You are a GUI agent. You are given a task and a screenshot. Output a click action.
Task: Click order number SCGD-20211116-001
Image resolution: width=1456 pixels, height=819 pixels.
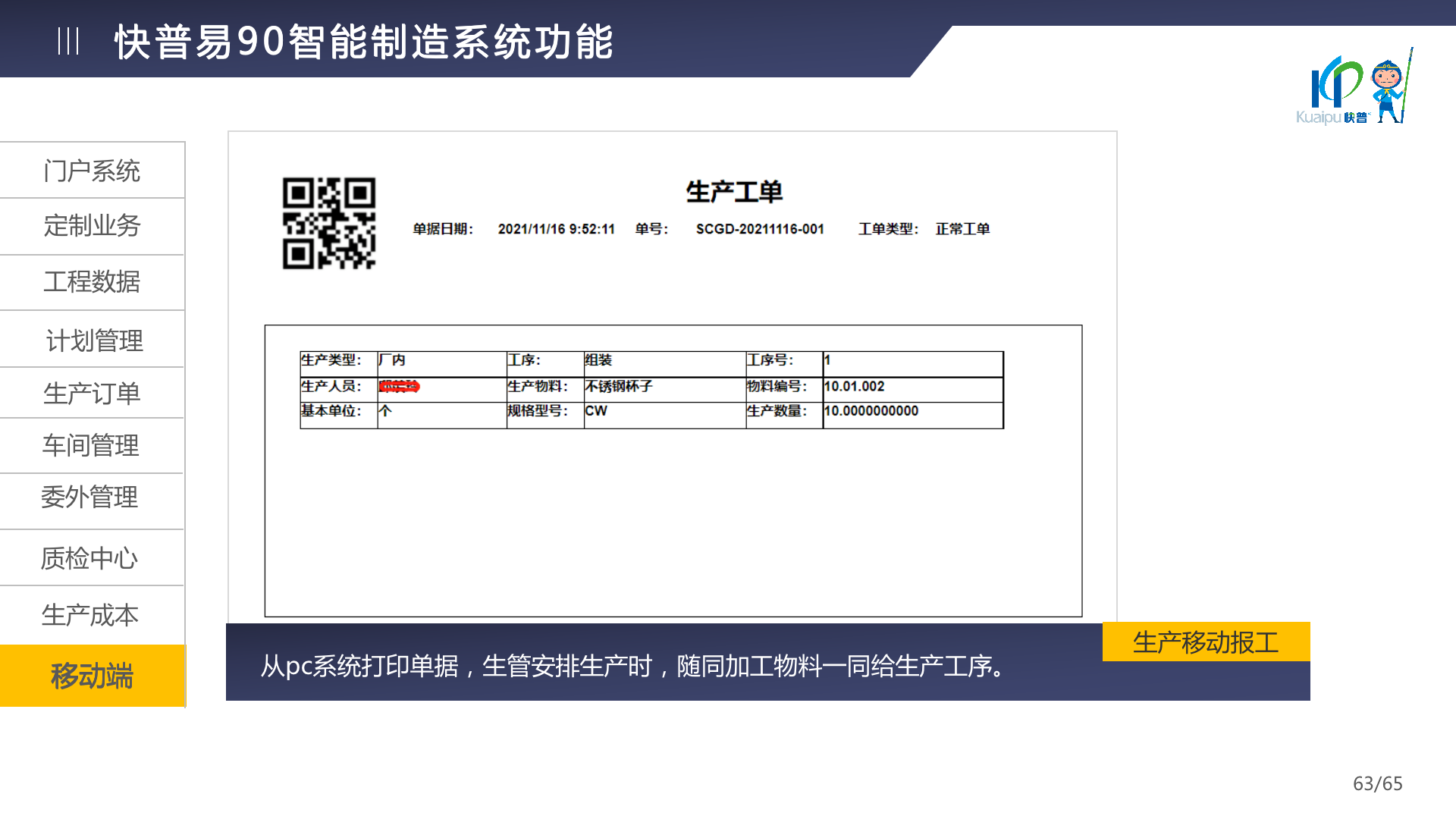tap(760, 229)
